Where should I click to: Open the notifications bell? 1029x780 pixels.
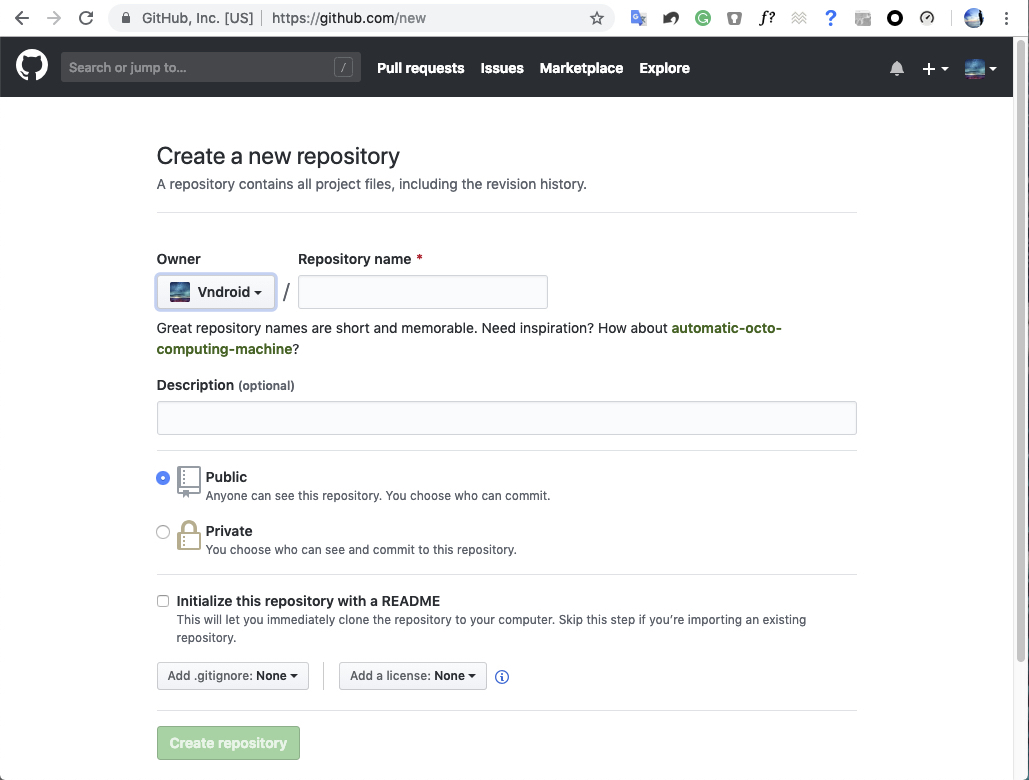tap(897, 68)
